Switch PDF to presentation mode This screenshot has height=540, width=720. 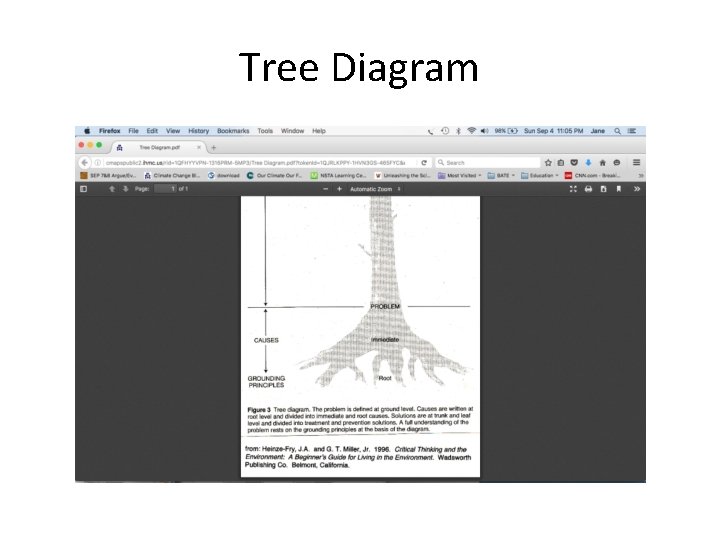point(573,189)
